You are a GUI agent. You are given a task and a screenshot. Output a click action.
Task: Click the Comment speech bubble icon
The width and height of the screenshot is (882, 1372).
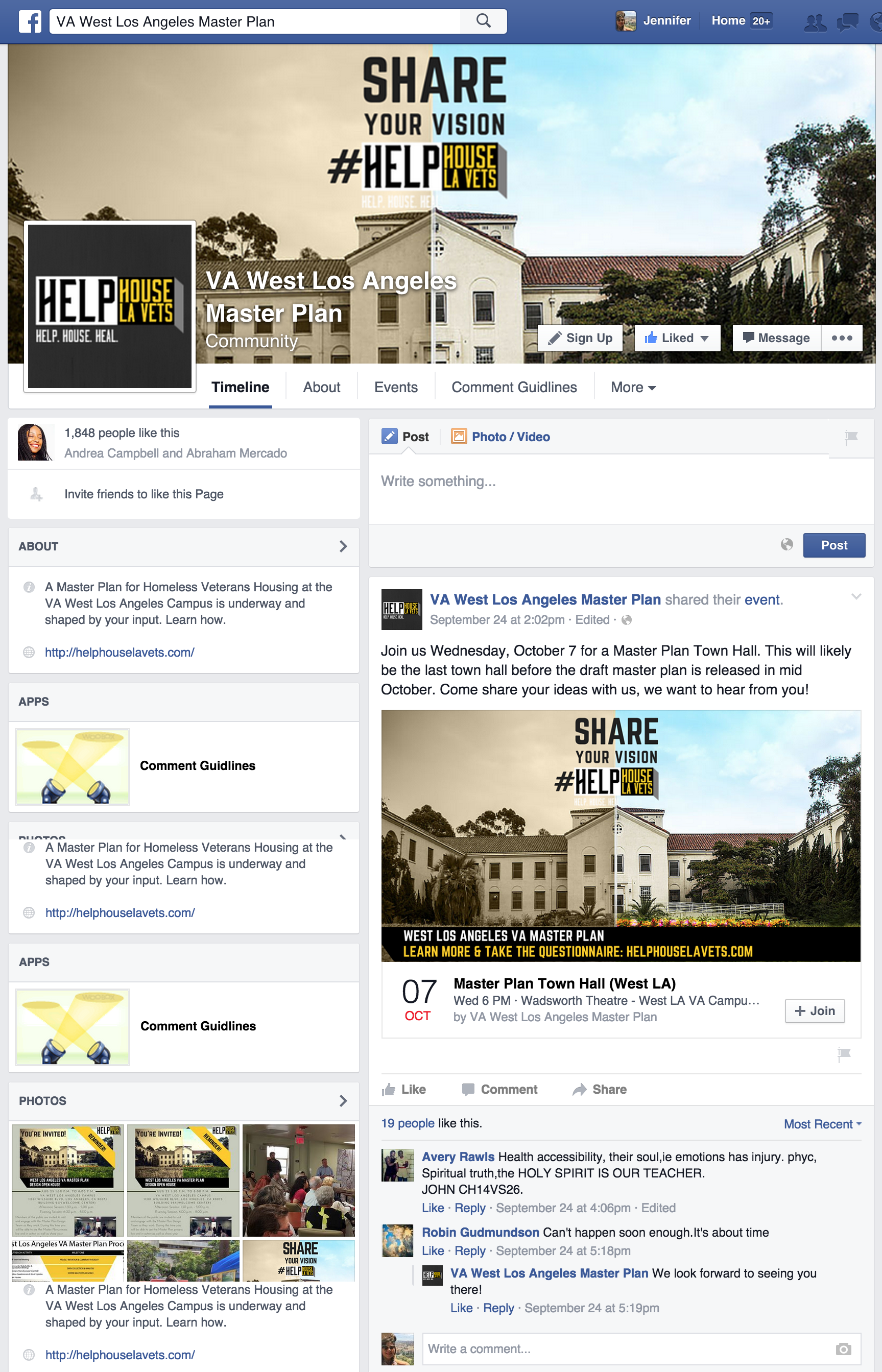(468, 1089)
